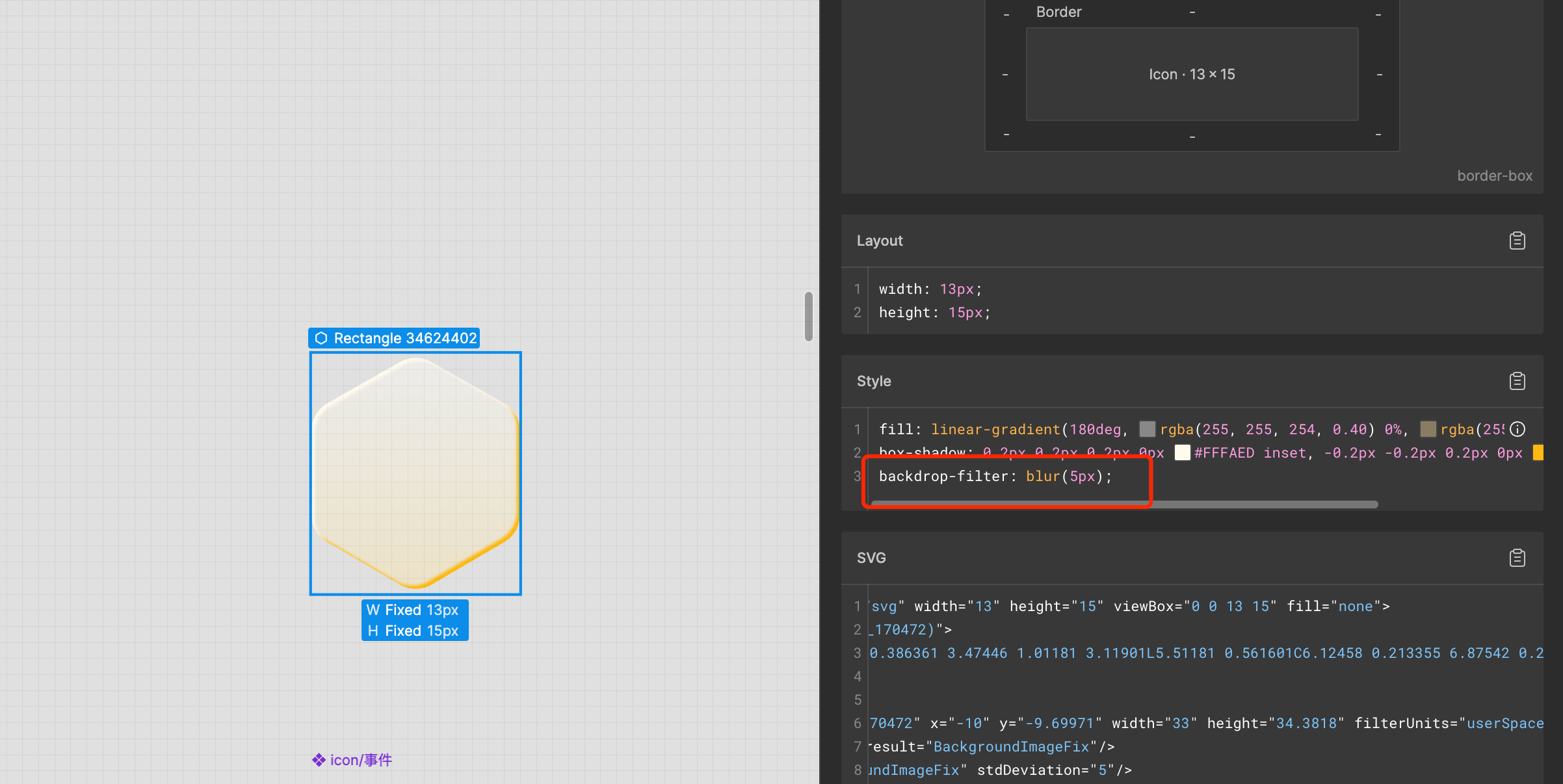Click the Style section header
The width and height of the screenshot is (1563, 784).
point(1192,381)
